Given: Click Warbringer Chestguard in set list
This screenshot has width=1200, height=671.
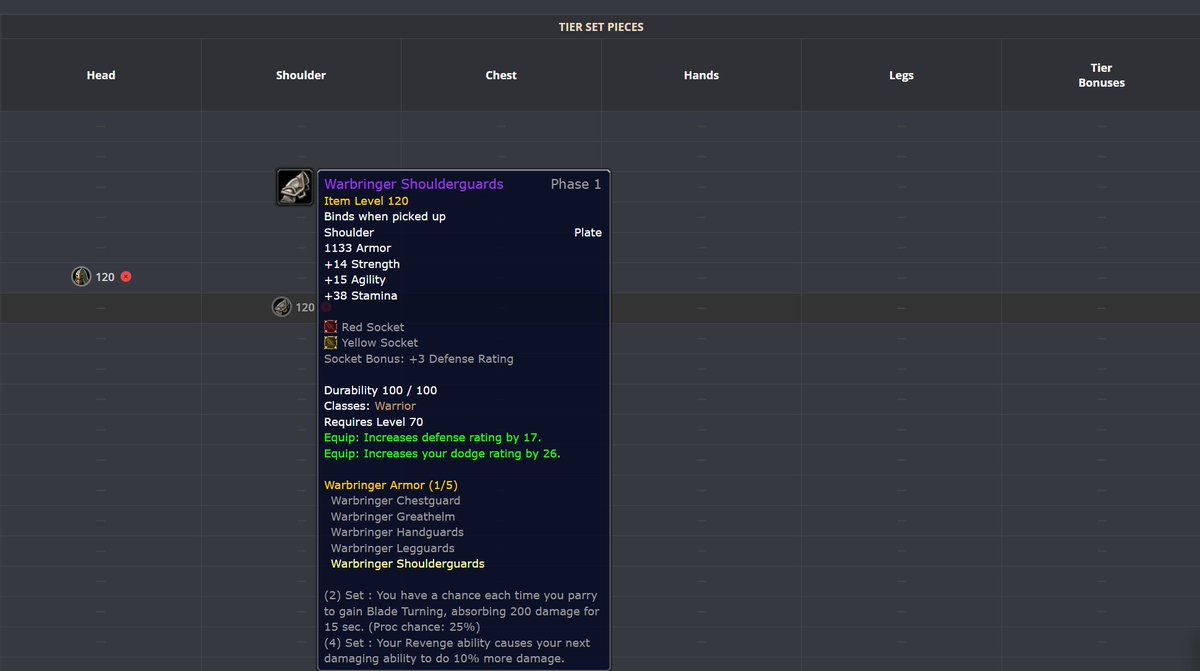Looking at the screenshot, I should tap(396, 501).
